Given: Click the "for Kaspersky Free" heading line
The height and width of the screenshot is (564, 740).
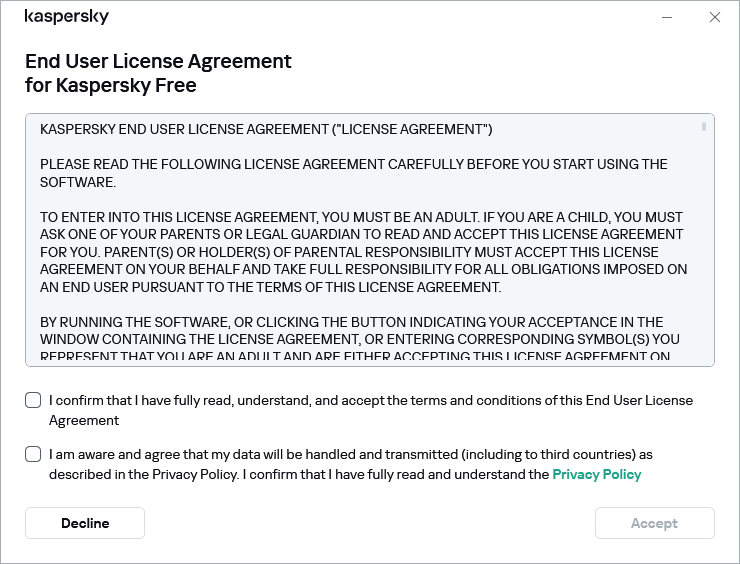Looking at the screenshot, I should pyautogui.click(x=110, y=85).
